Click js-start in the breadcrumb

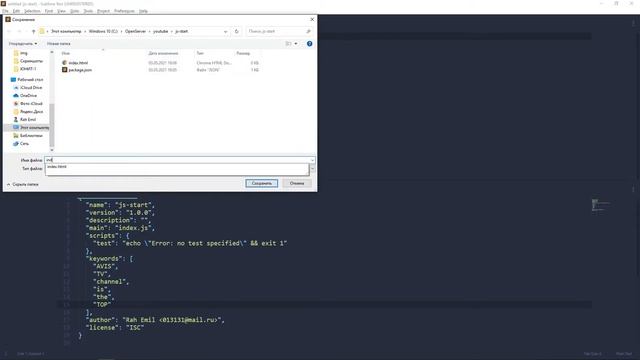click(181, 31)
